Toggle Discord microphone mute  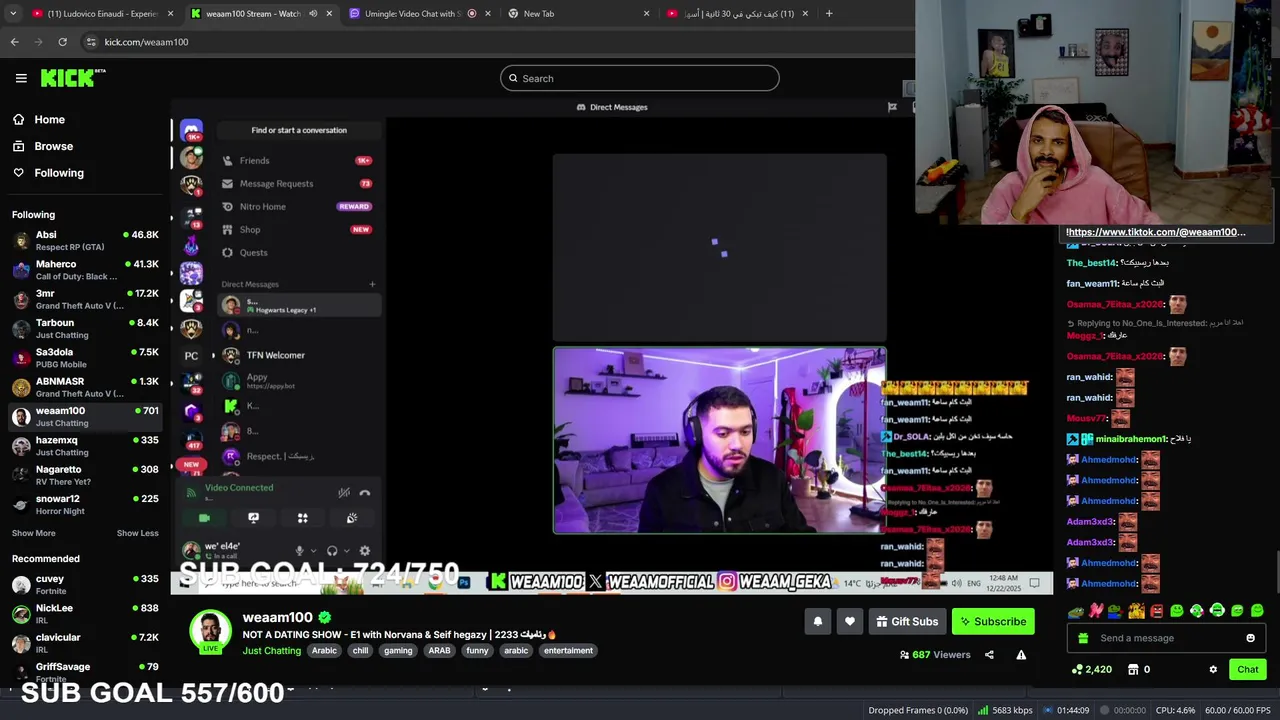click(299, 550)
